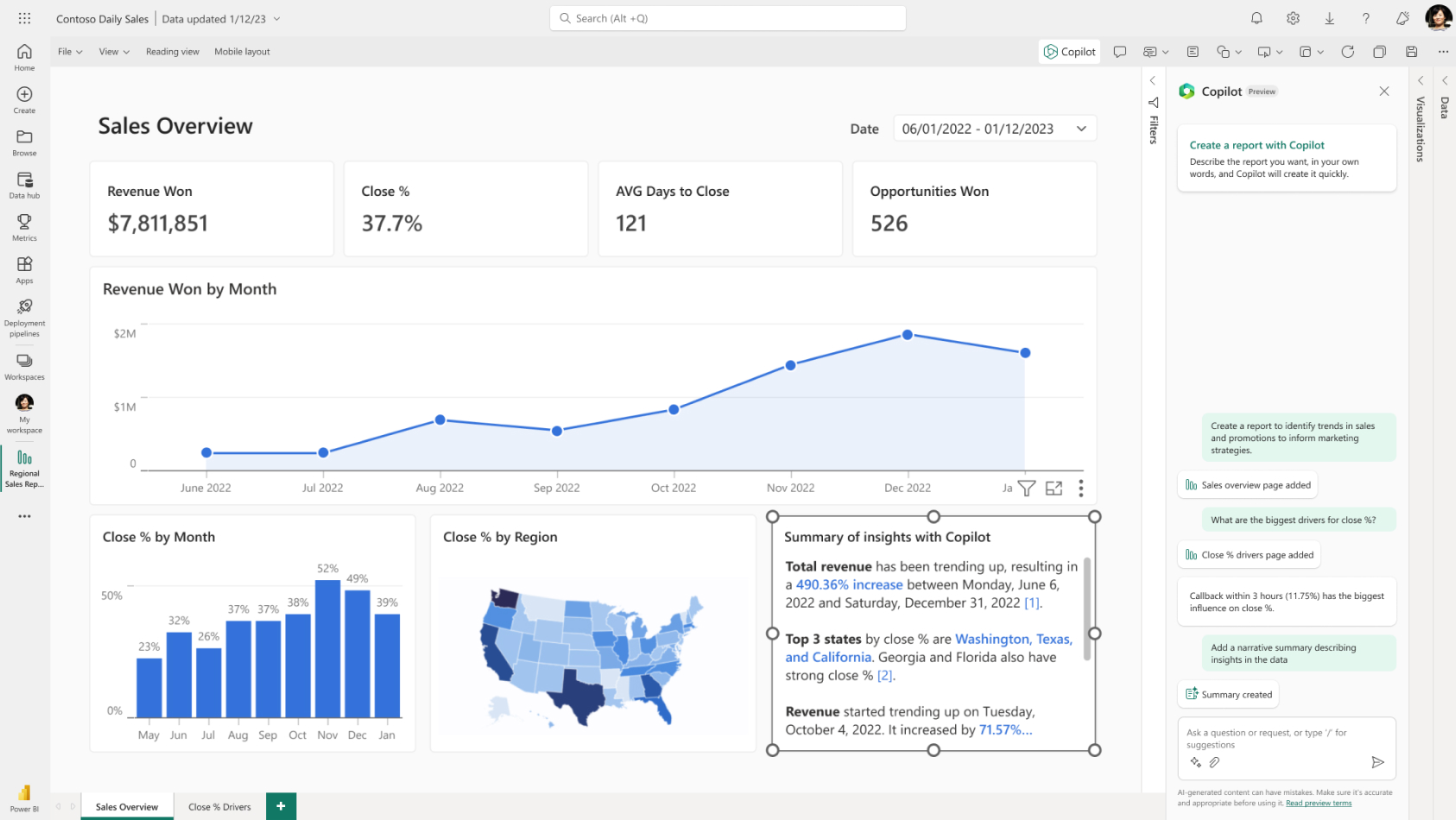The height and width of the screenshot is (820, 1456).
Task: Click the refresh icon in the toolbar
Action: coord(1347,52)
